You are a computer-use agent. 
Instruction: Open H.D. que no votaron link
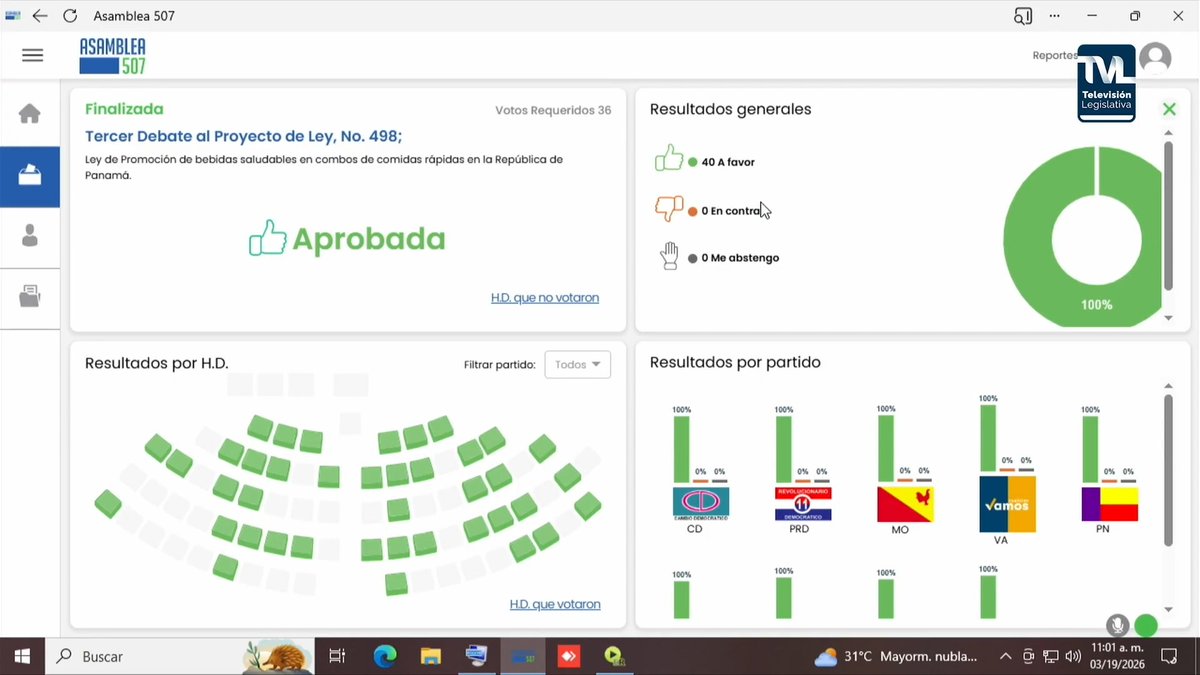click(545, 298)
